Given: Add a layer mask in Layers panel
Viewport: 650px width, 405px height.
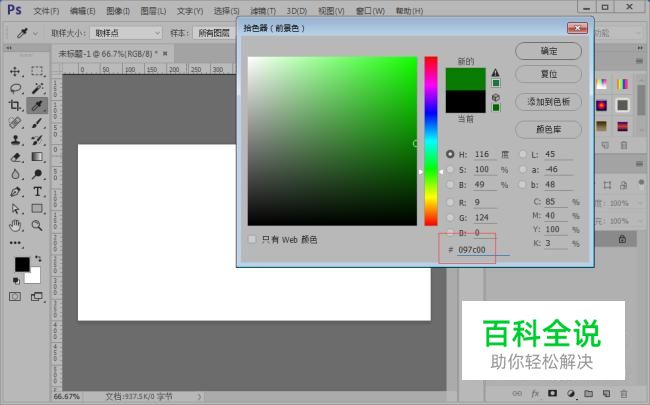Looking at the screenshot, I should point(552,393).
